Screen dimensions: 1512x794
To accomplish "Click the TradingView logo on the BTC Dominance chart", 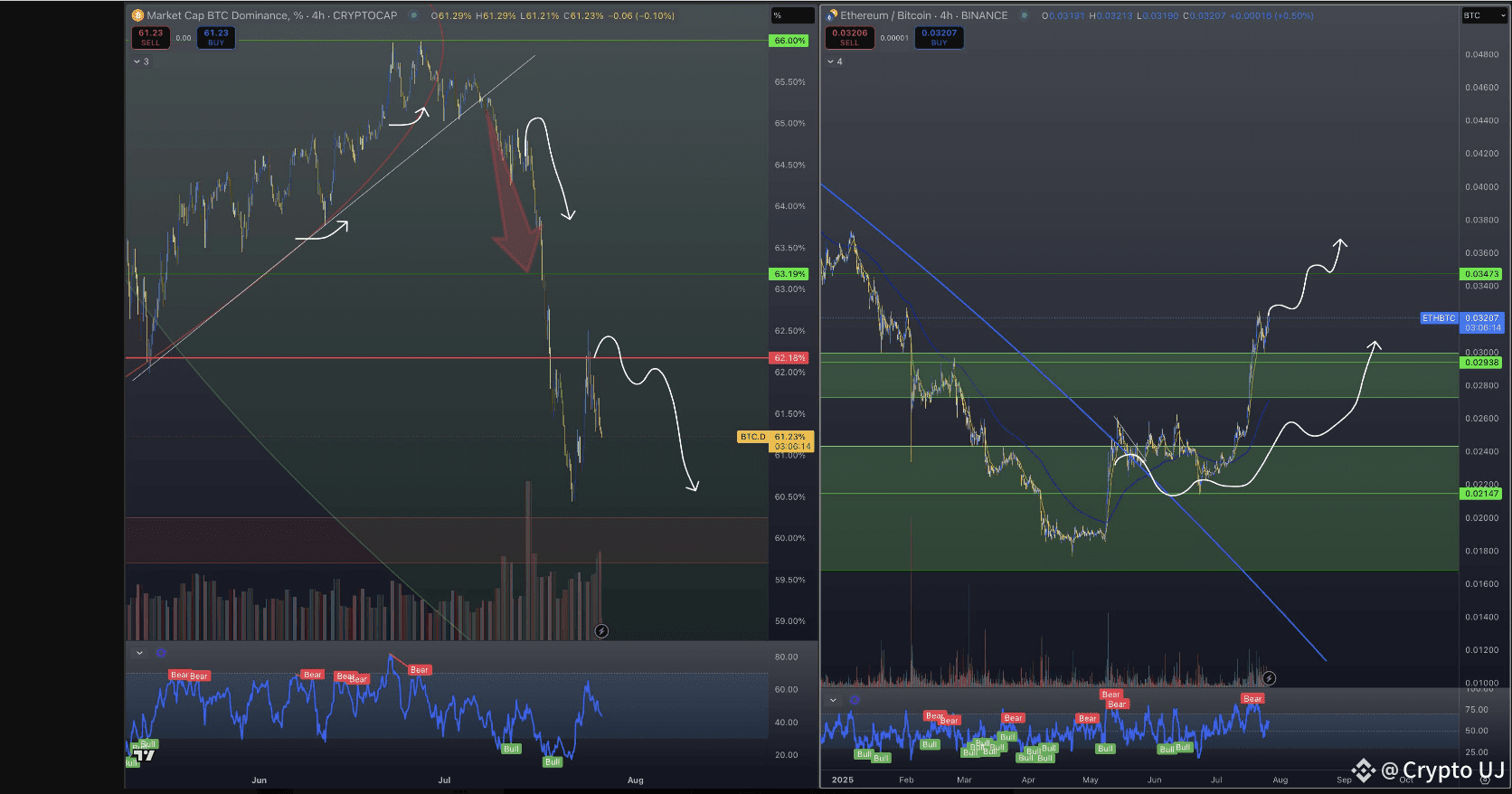I will 143,754.
